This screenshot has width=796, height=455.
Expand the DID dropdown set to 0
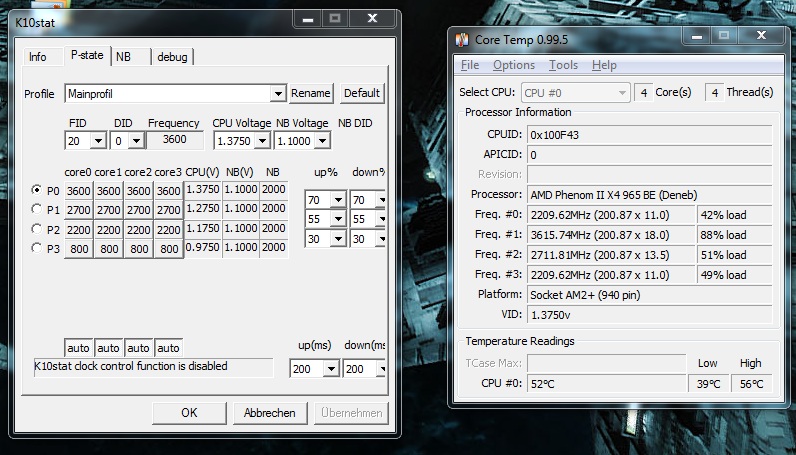point(136,141)
